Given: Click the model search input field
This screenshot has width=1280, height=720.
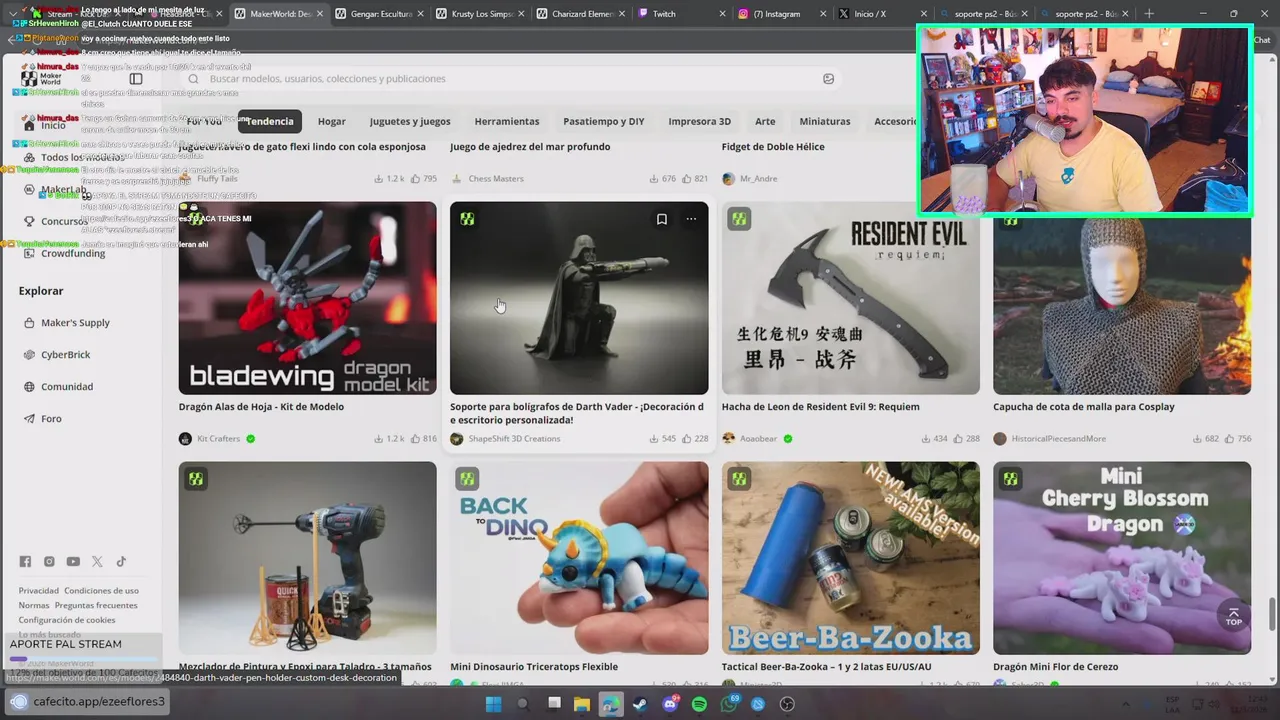Looking at the screenshot, I should pyautogui.click(x=510, y=79).
